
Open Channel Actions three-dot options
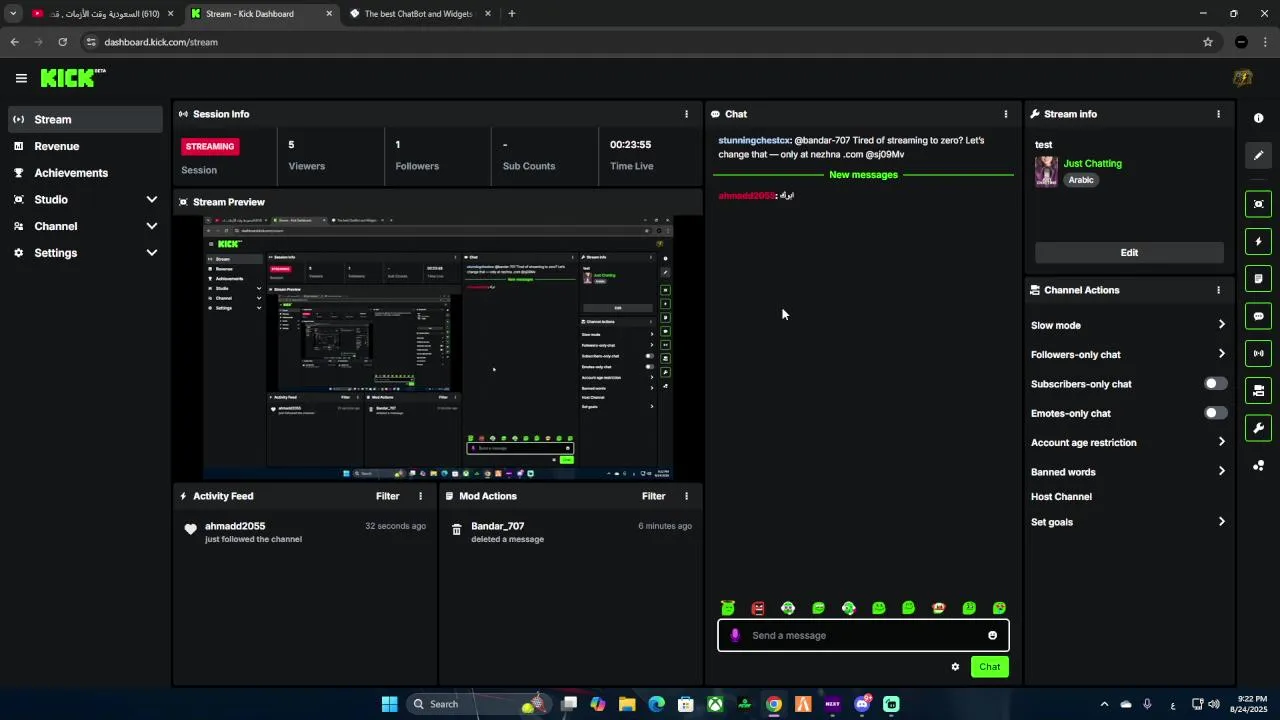[1218, 290]
